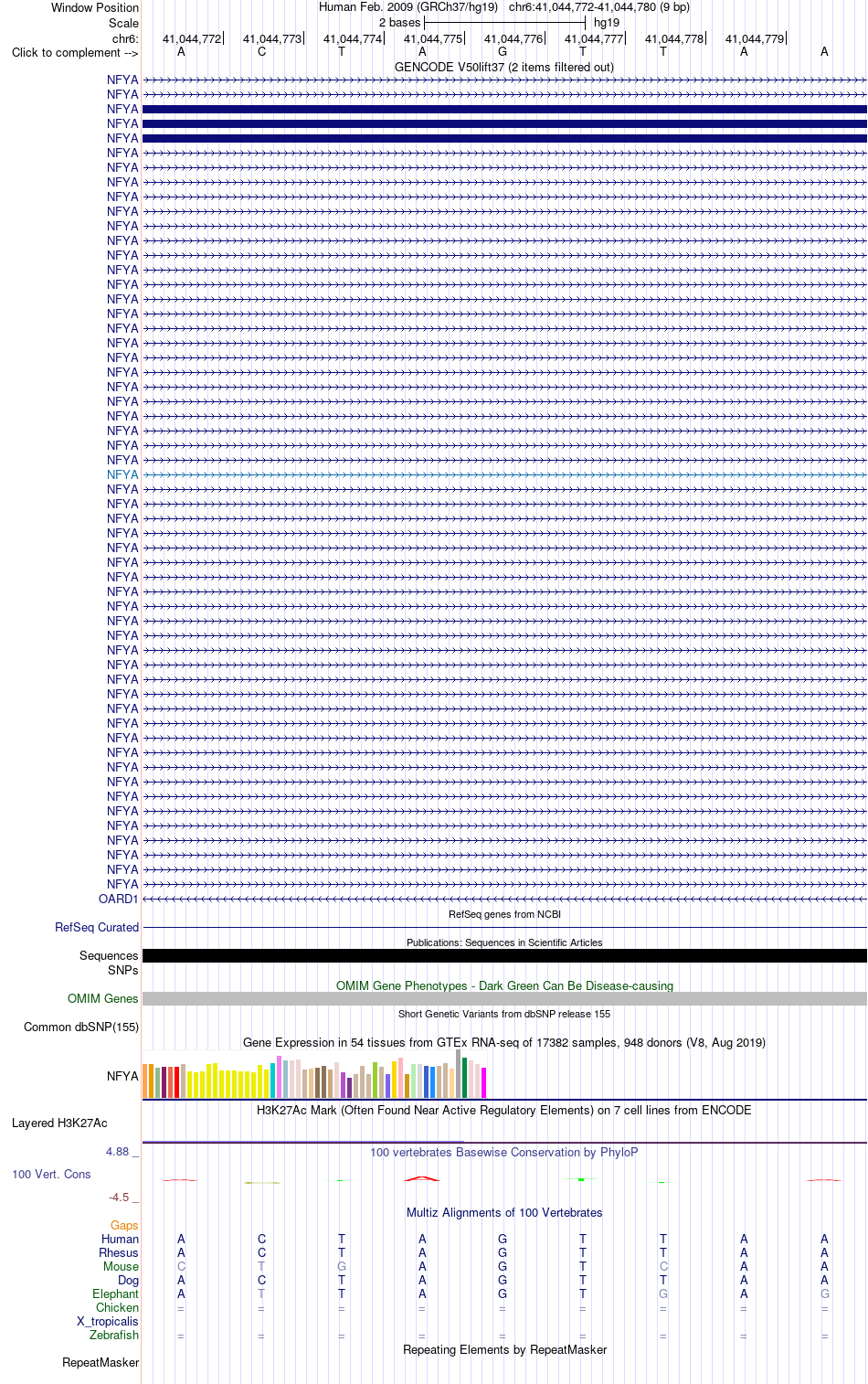
Task: Click the dark green GTEx expression bar
Action: (x=465, y=1078)
